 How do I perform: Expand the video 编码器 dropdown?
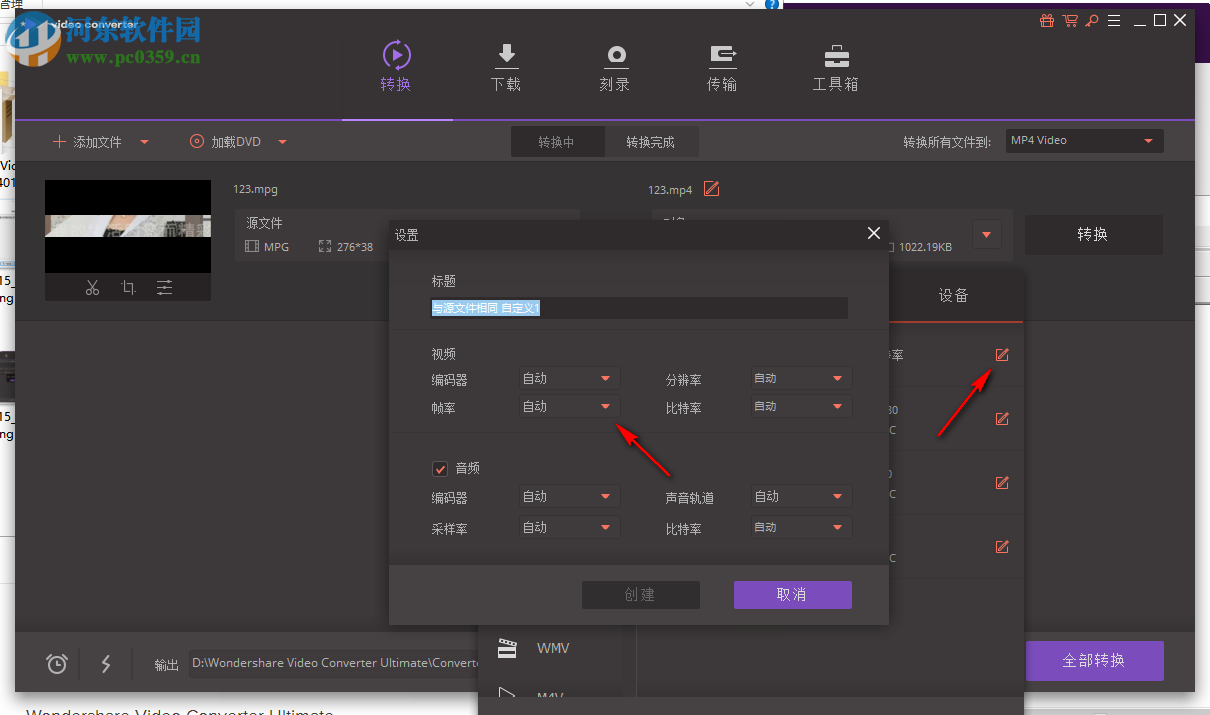click(569, 378)
